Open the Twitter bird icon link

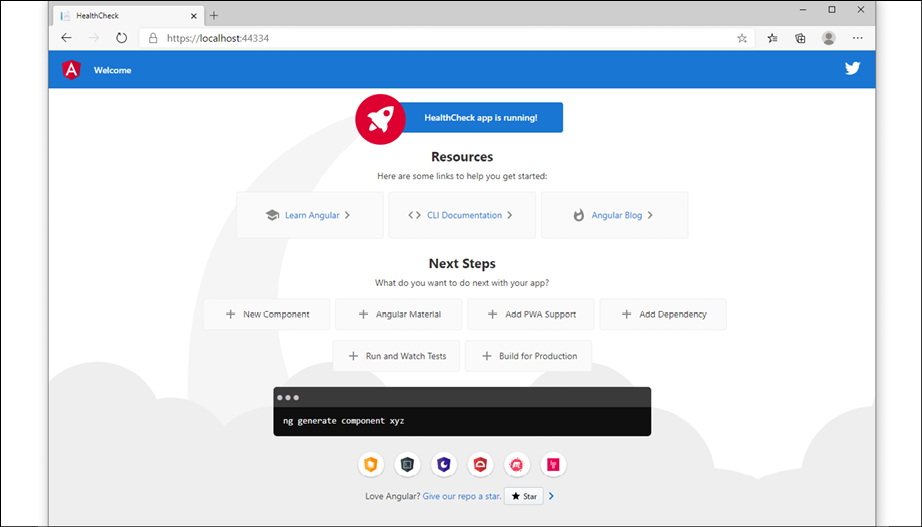pyautogui.click(x=853, y=68)
